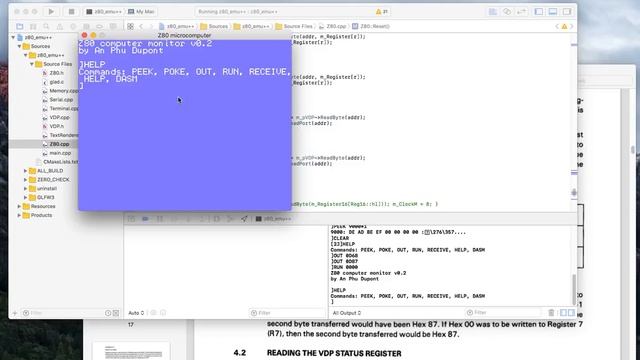The width and height of the screenshot is (640, 360).
Task: Toggle the Utilities panel visibility
Action: 567,11
